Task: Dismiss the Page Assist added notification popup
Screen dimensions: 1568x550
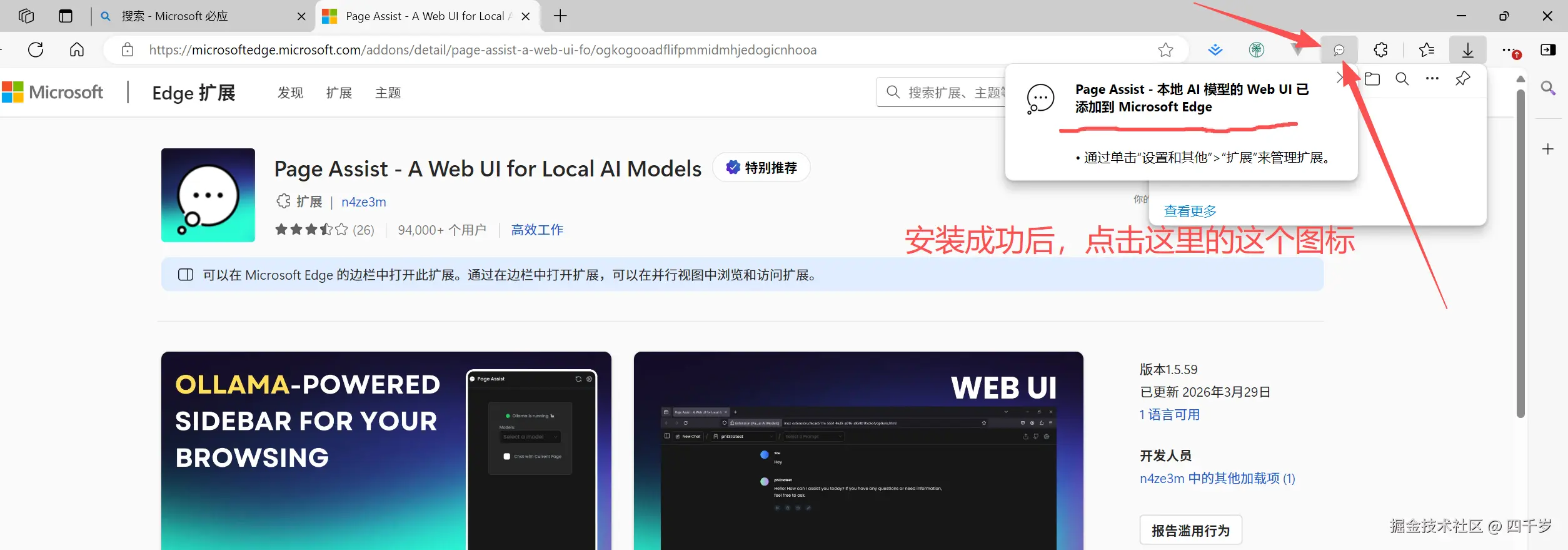Action: 1341,78
